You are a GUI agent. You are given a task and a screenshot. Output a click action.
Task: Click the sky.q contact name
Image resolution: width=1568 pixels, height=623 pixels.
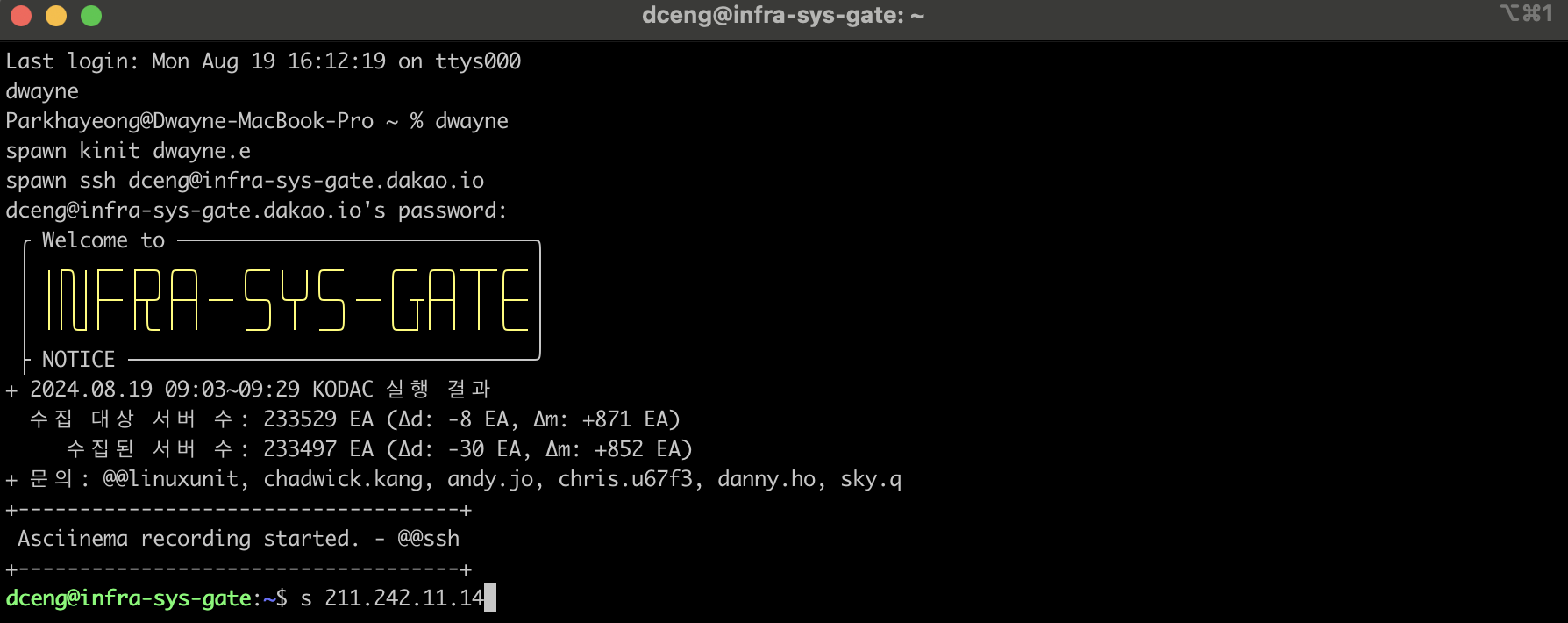click(x=871, y=479)
